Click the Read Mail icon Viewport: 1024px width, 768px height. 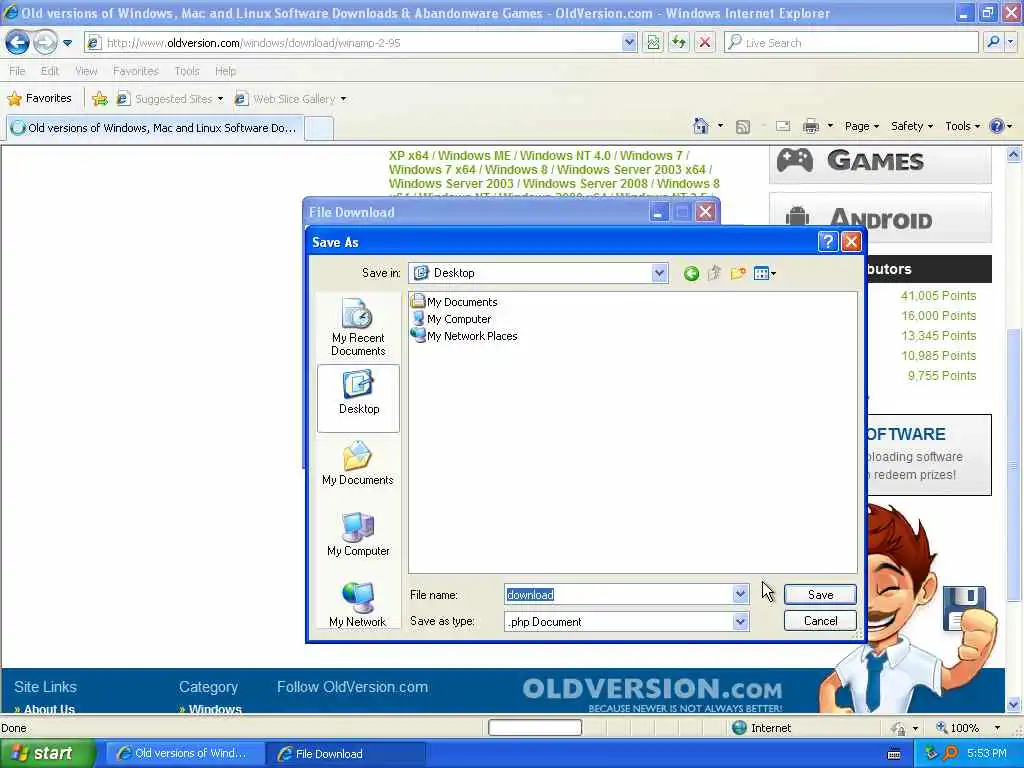(783, 127)
